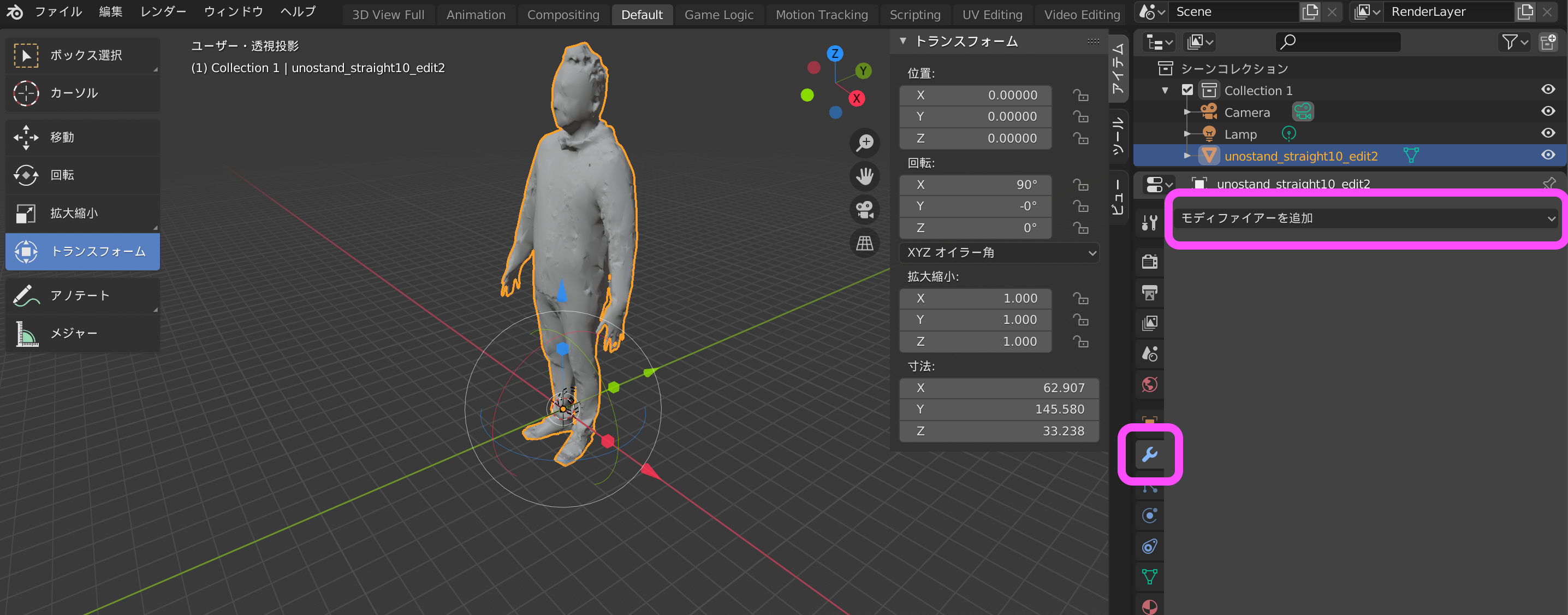The image size is (1568, 615).
Task: Click the red X axis on gizmo
Action: pyautogui.click(x=857, y=99)
